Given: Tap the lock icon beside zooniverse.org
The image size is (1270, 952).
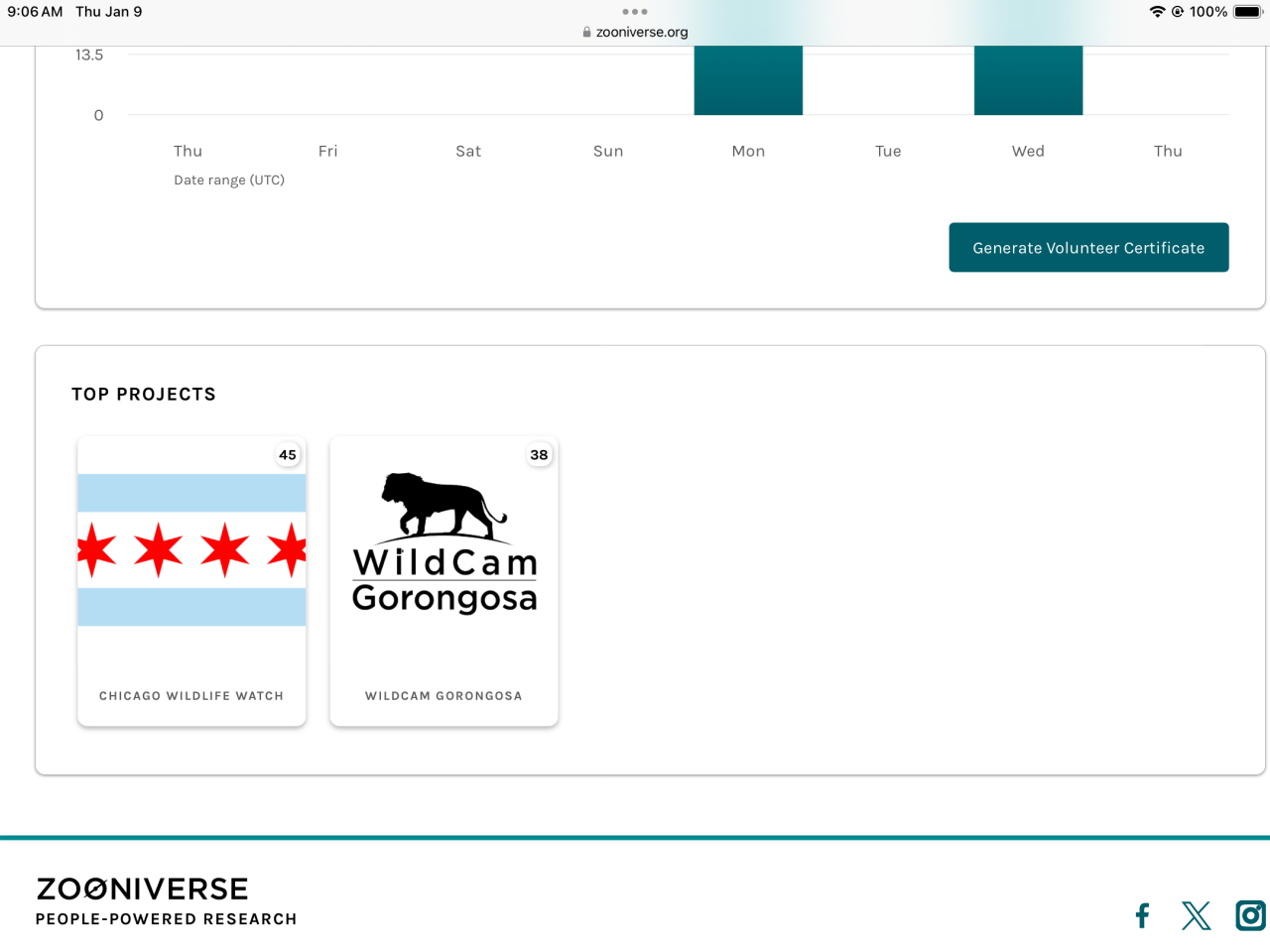Looking at the screenshot, I should tap(586, 32).
